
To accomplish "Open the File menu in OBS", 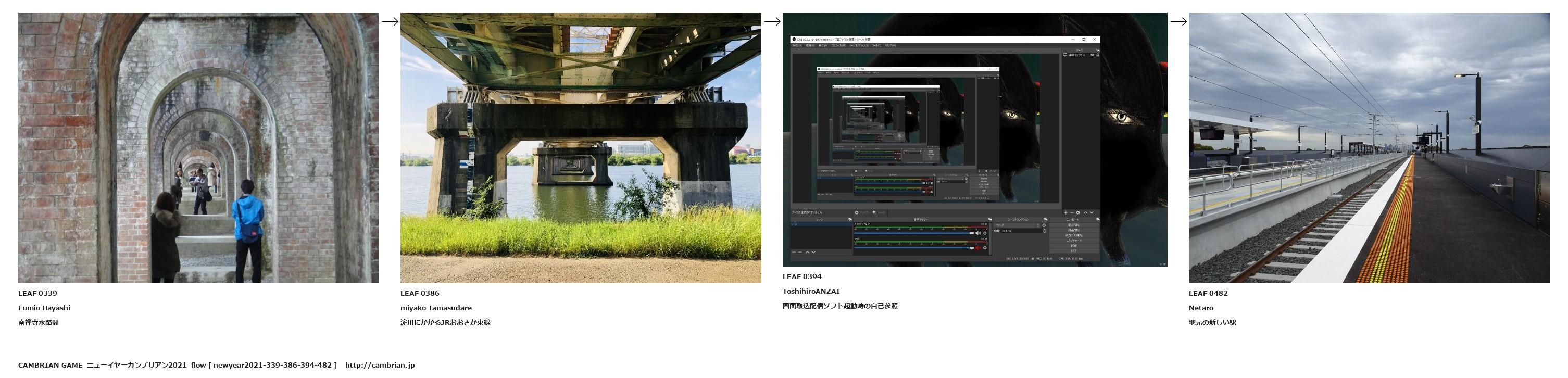I will (796, 46).
